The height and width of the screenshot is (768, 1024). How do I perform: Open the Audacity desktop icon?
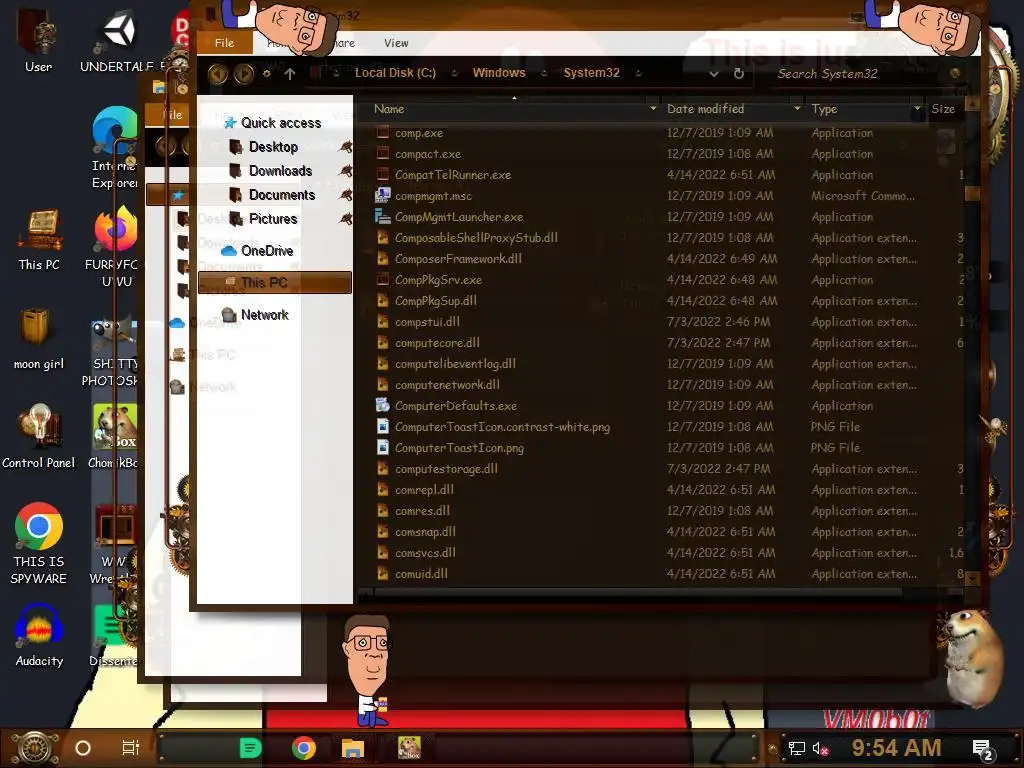39,635
